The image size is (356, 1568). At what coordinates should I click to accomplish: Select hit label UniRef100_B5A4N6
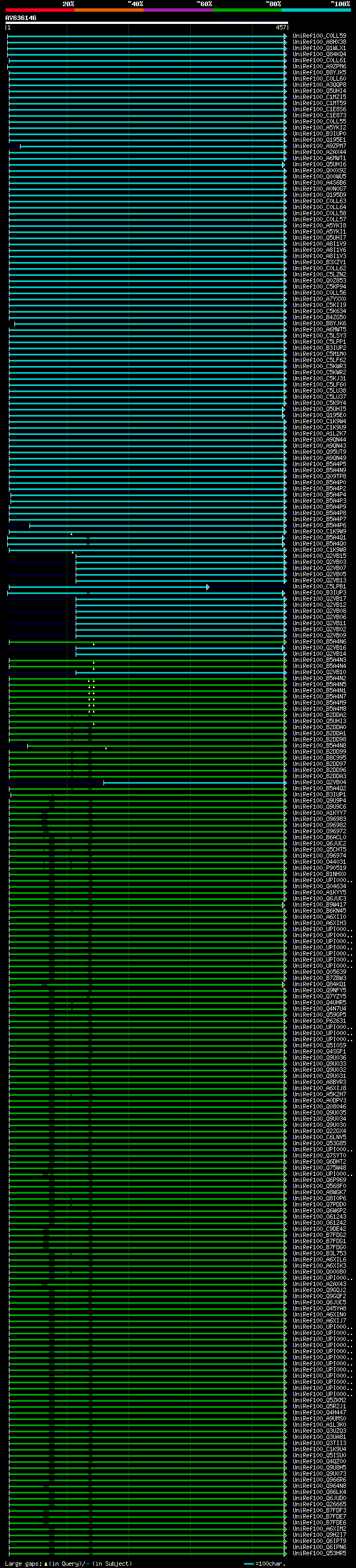point(319,641)
